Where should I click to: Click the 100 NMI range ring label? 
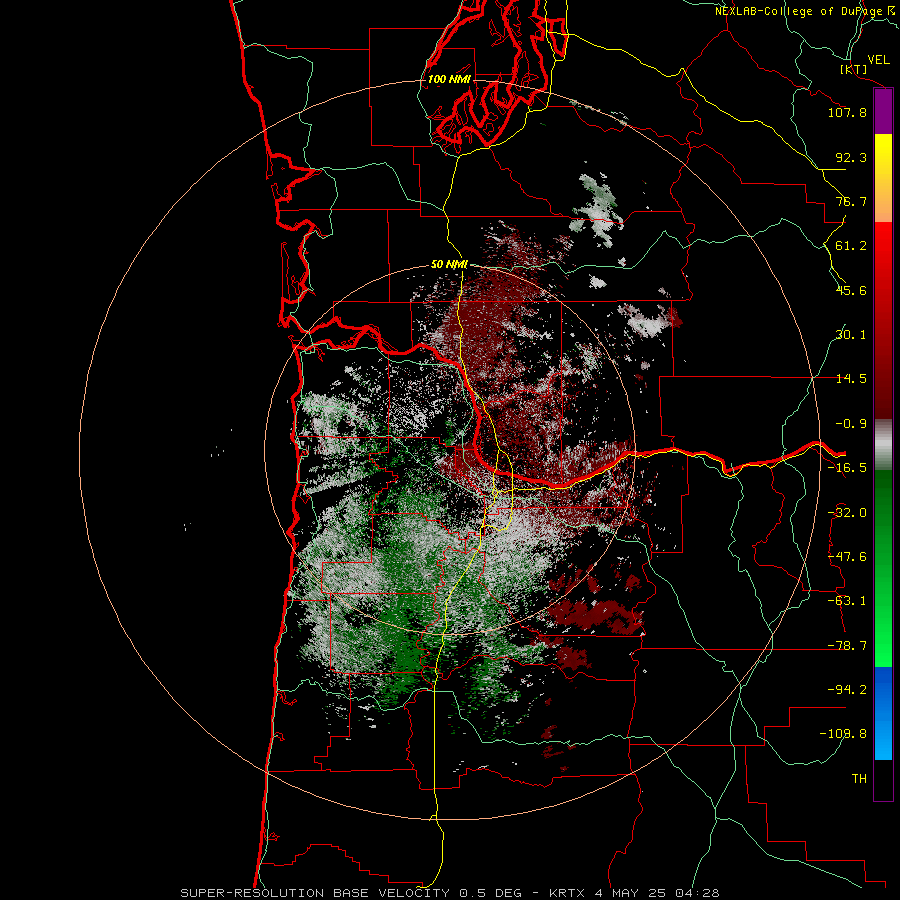(449, 79)
